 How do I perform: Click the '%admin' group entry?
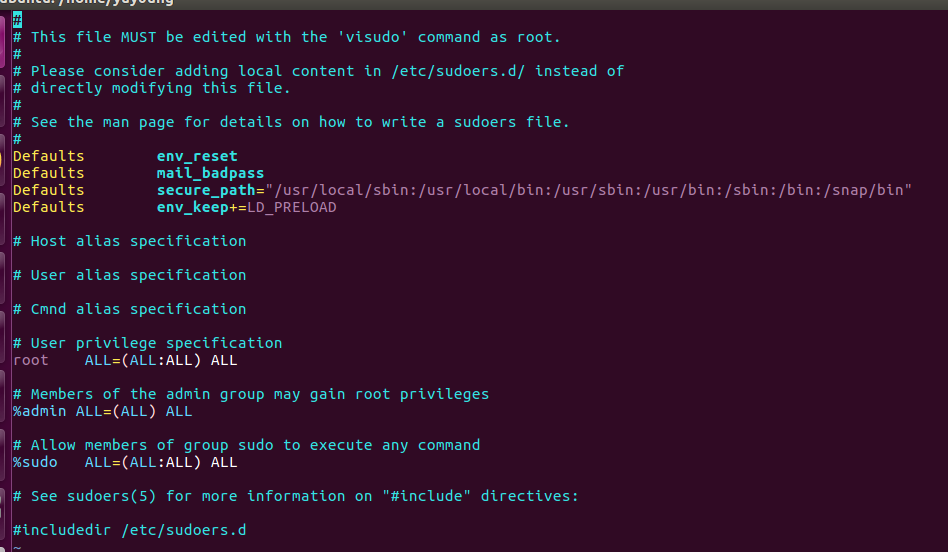click(39, 411)
